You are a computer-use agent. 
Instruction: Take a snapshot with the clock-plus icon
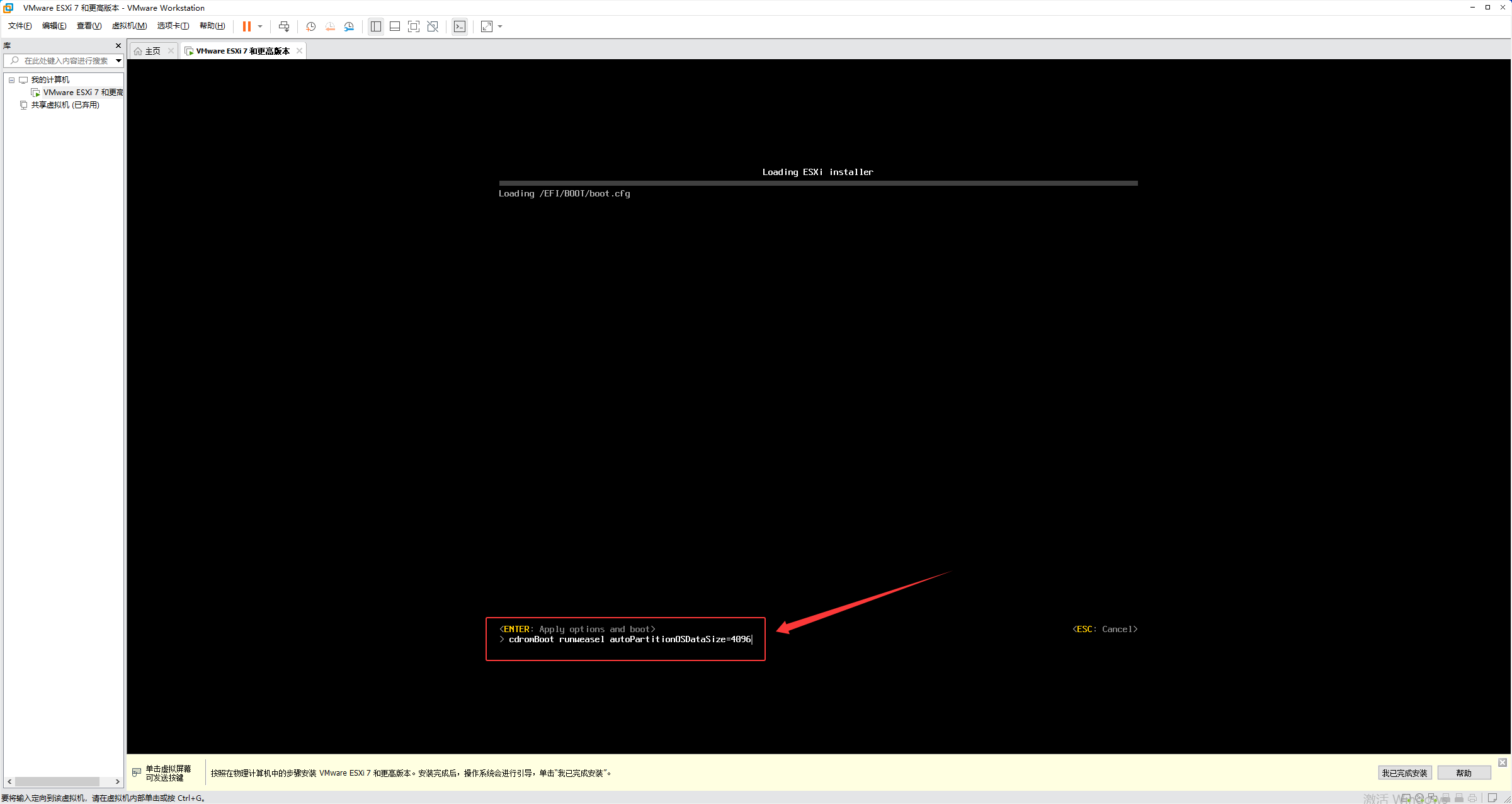(x=310, y=26)
